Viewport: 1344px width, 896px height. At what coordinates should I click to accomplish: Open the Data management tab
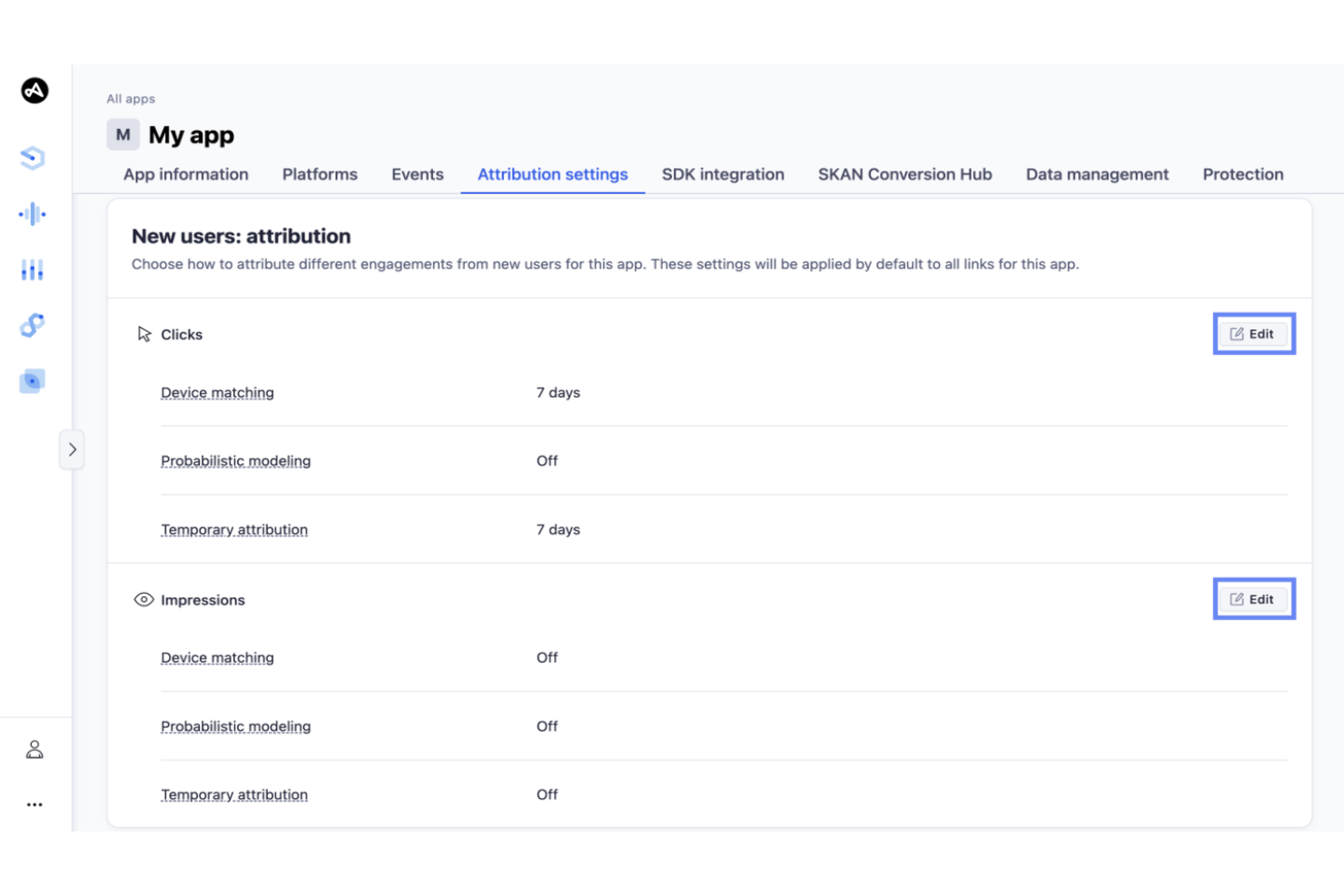tap(1097, 174)
